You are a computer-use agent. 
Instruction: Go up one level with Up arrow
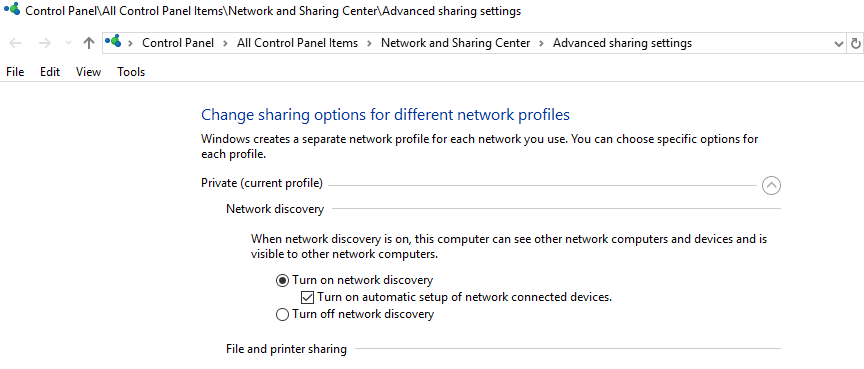(x=88, y=44)
